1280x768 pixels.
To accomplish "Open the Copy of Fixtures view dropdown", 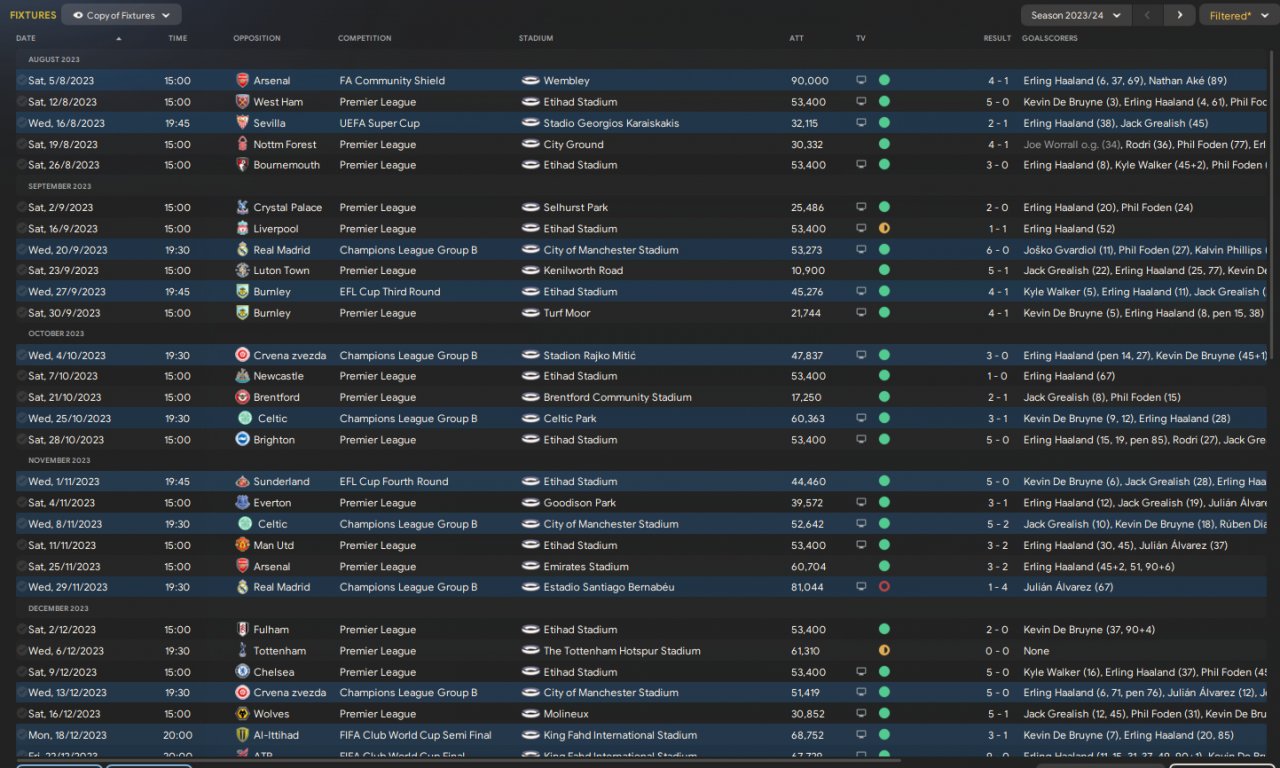I will pyautogui.click(x=121, y=15).
